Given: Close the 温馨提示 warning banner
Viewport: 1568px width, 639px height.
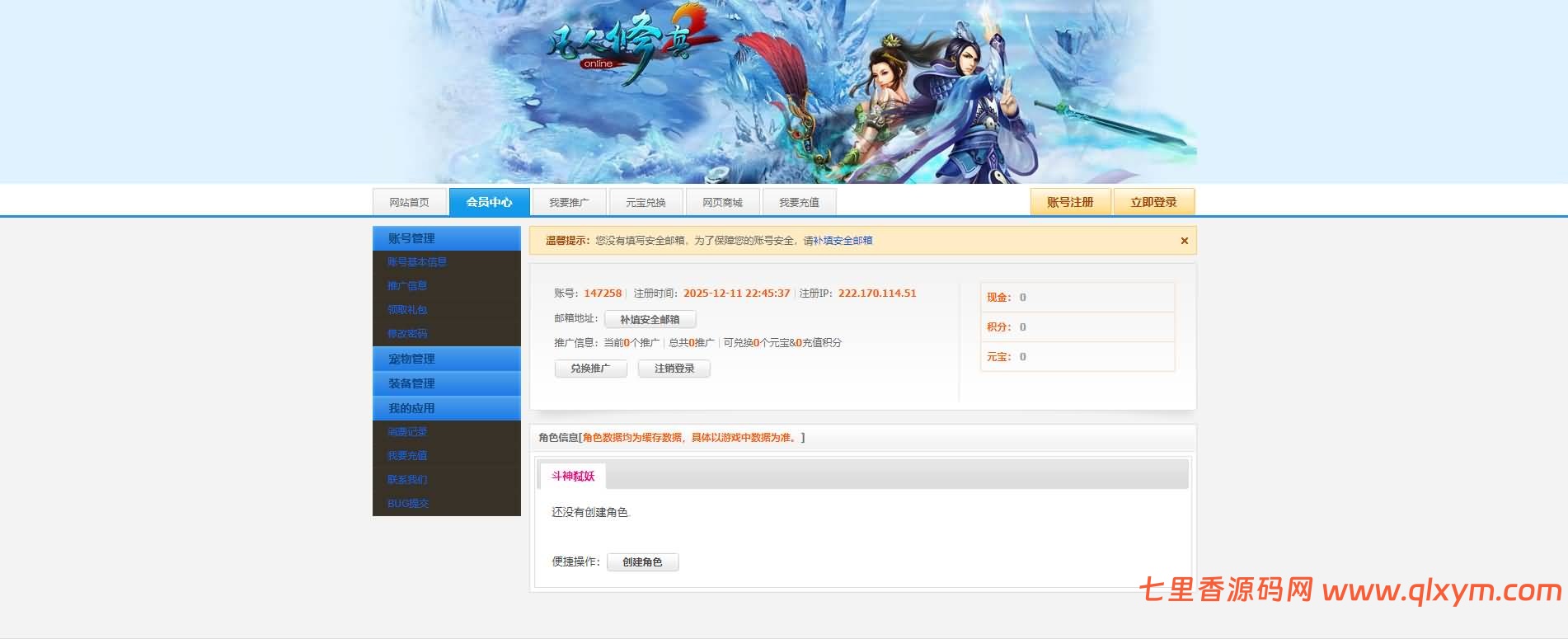Looking at the screenshot, I should (x=1184, y=241).
